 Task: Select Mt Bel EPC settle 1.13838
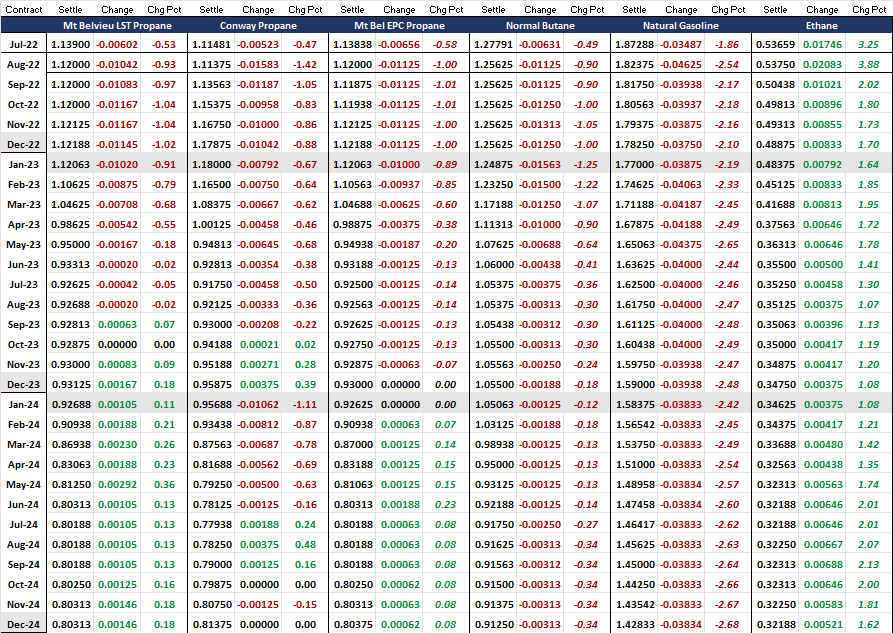(x=353, y=44)
